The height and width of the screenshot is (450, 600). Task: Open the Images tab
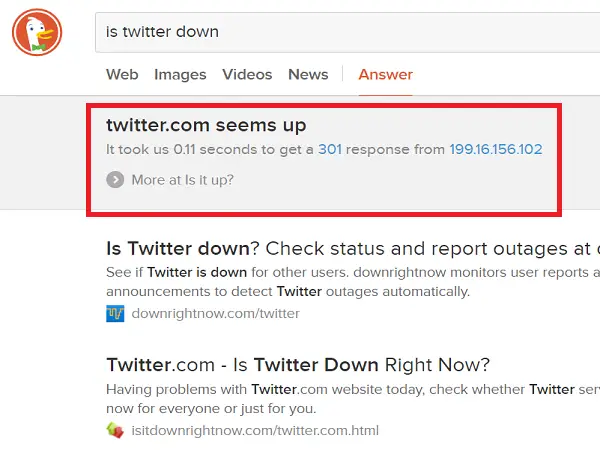(180, 75)
